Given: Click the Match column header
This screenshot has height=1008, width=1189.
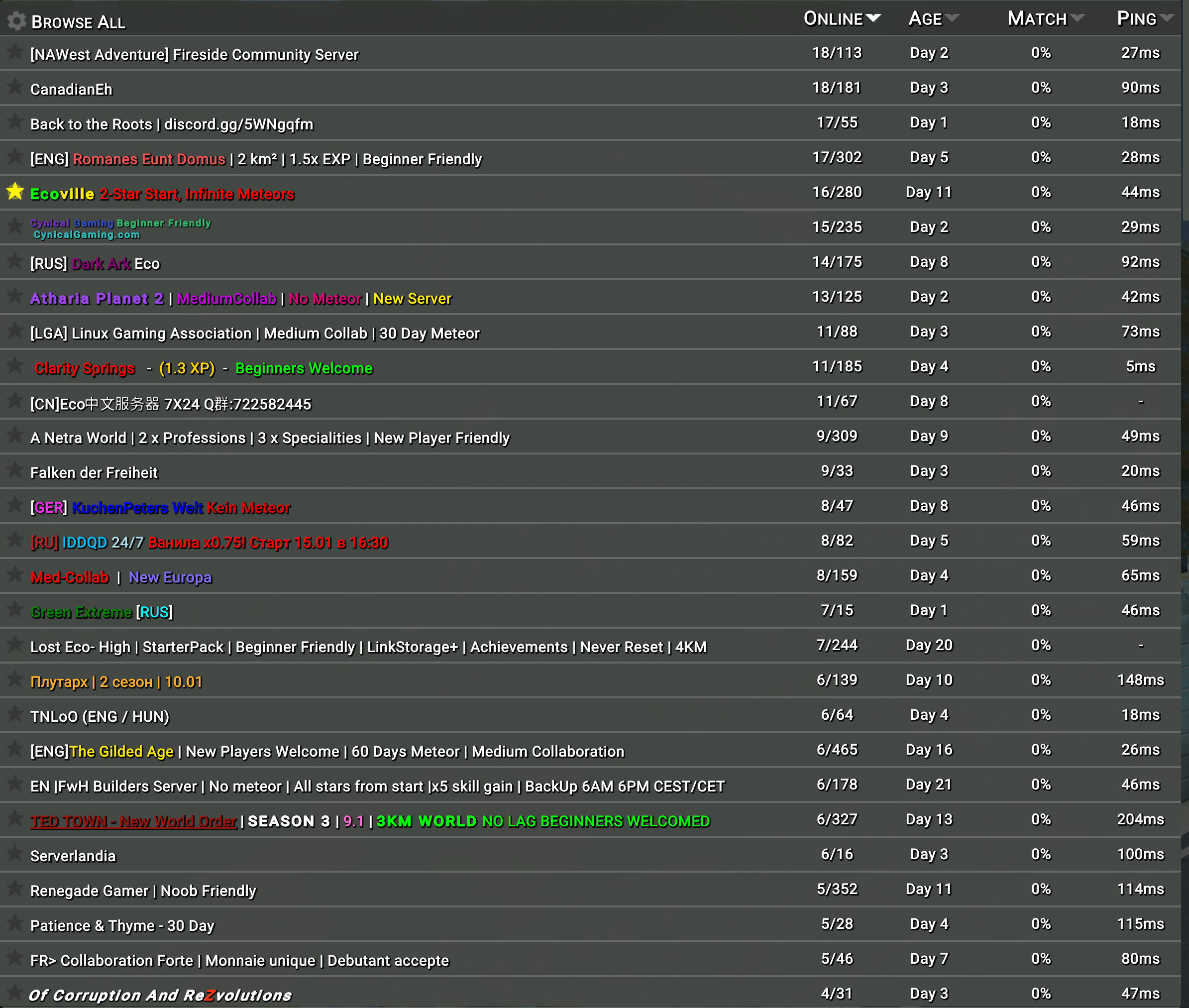Looking at the screenshot, I should tap(1039, 18).
